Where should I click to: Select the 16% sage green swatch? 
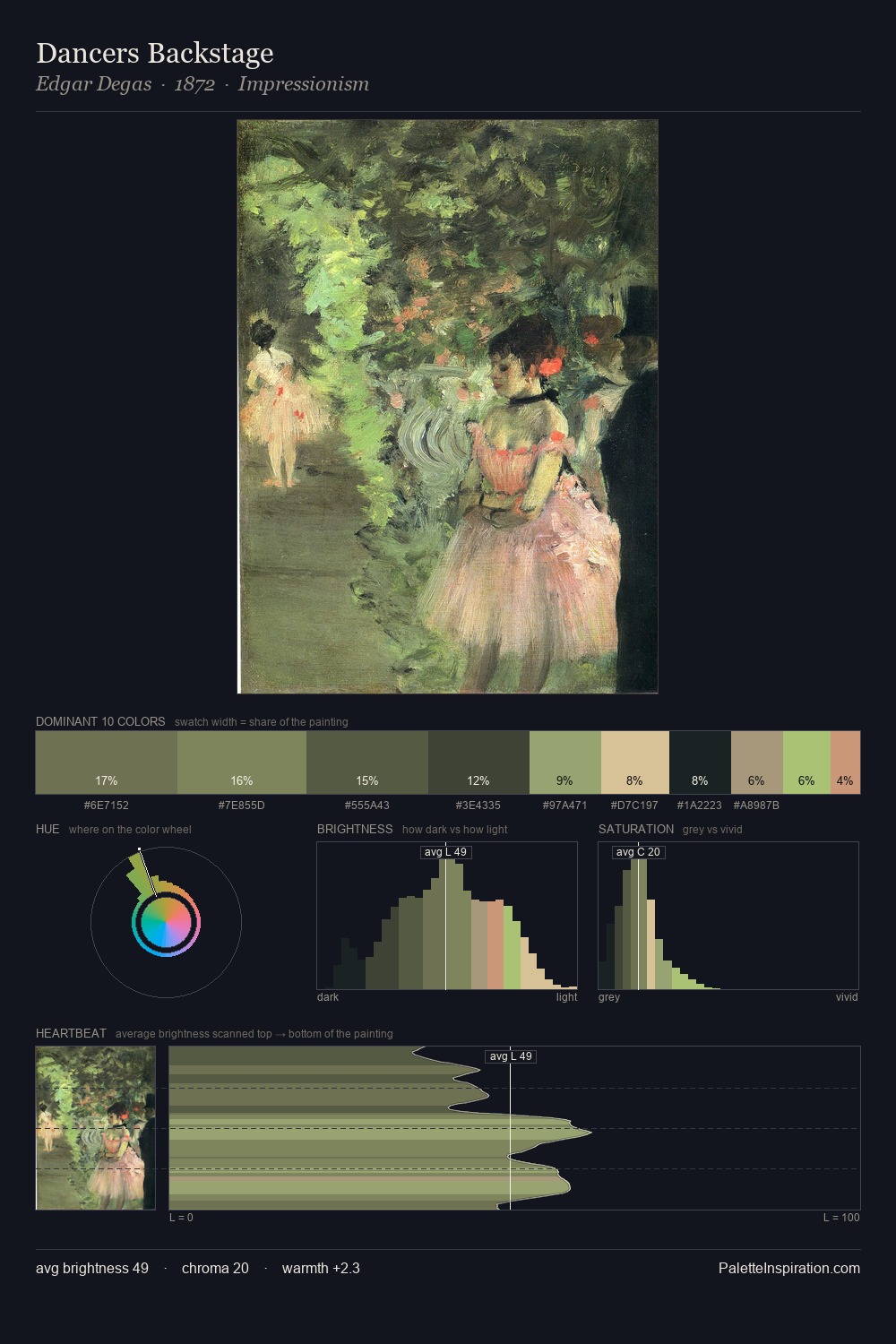(242, 762)
